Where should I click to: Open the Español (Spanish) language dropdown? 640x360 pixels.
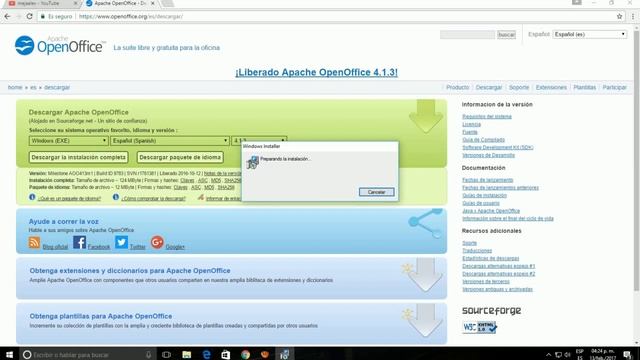coord(169,140)
